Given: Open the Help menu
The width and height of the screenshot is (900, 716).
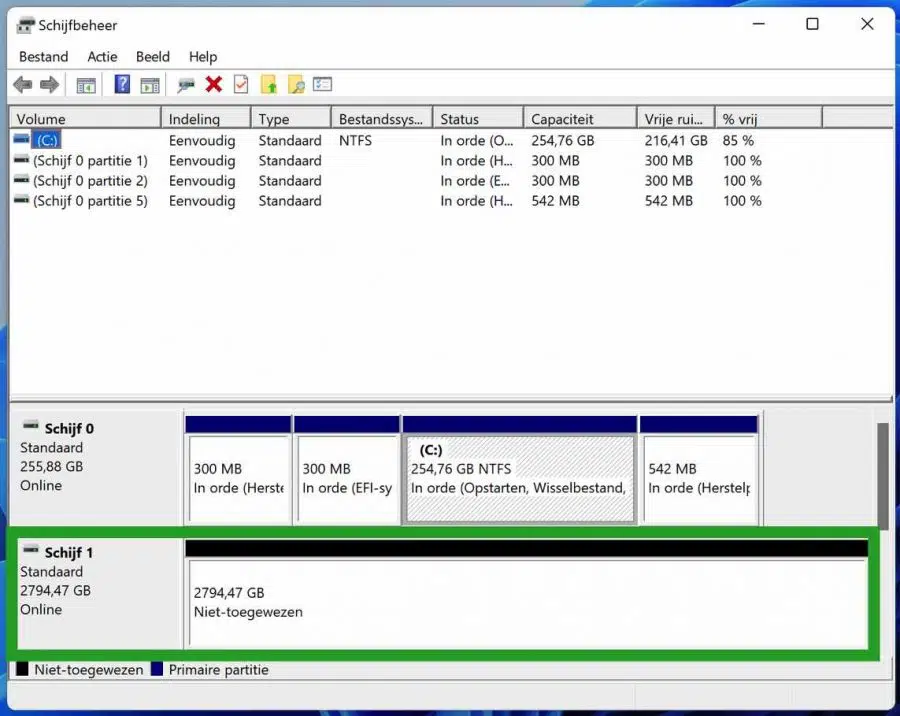Looking at the screenshot, I should click(203, 57).
